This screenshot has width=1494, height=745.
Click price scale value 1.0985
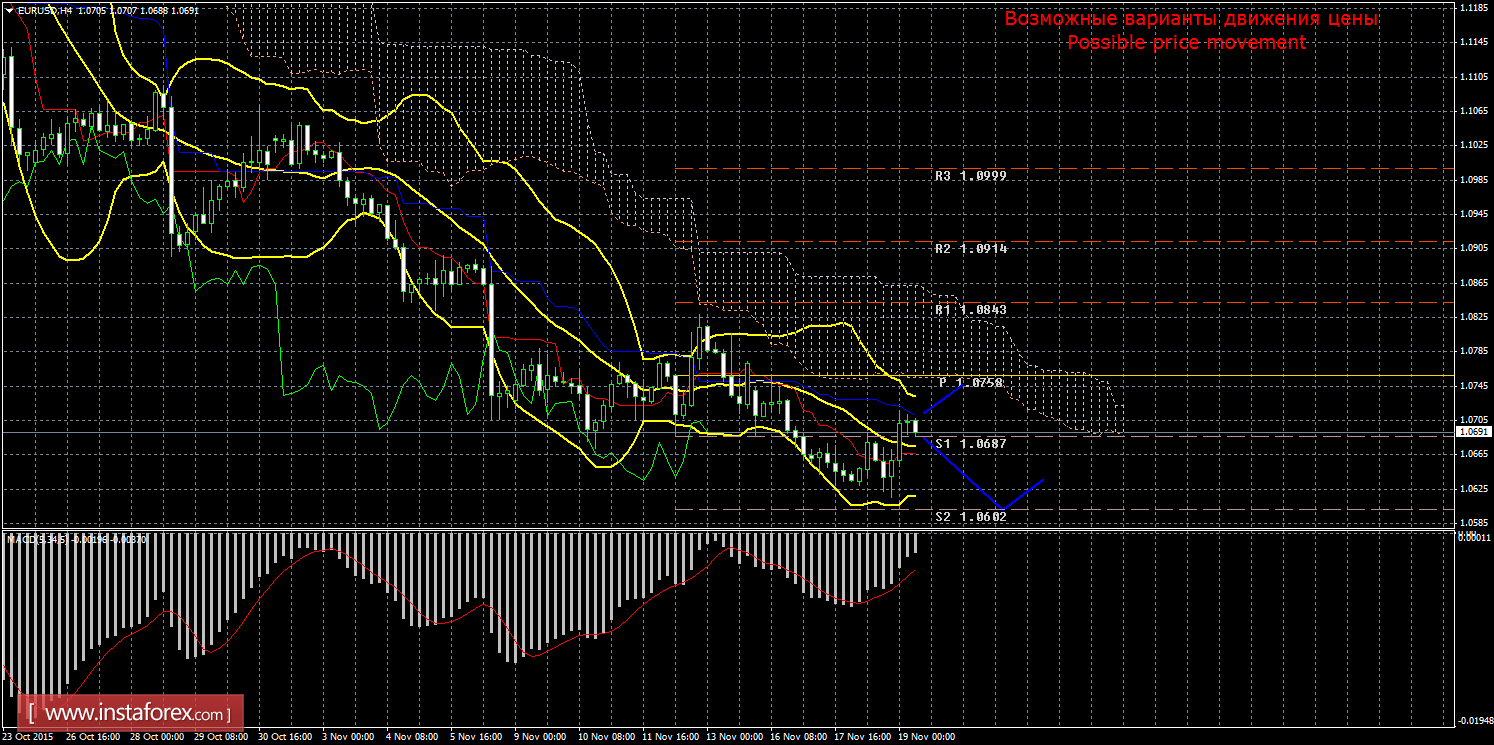pyautogui.click(x=1474, y=179)
